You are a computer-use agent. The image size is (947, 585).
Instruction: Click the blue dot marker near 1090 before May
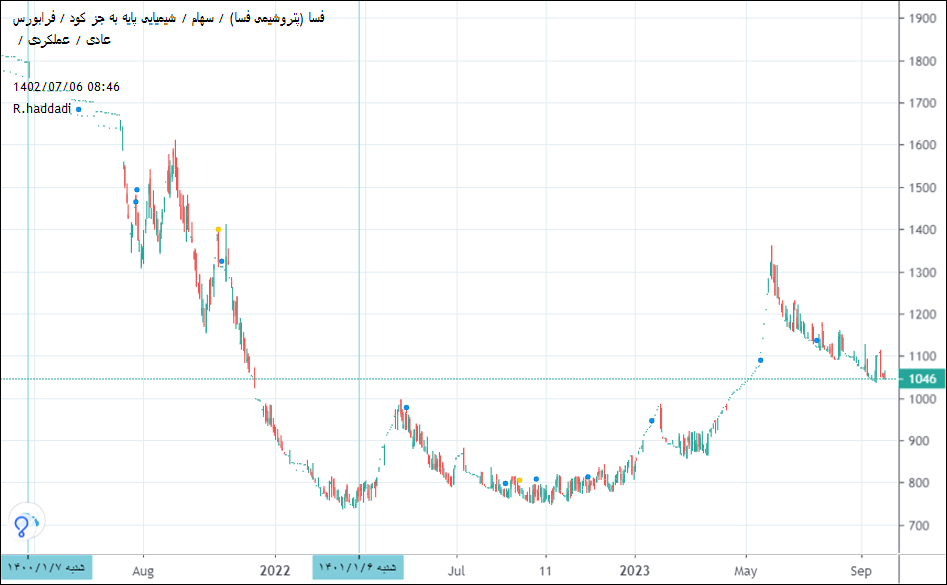pyautogui.click(x=760, y=360)
